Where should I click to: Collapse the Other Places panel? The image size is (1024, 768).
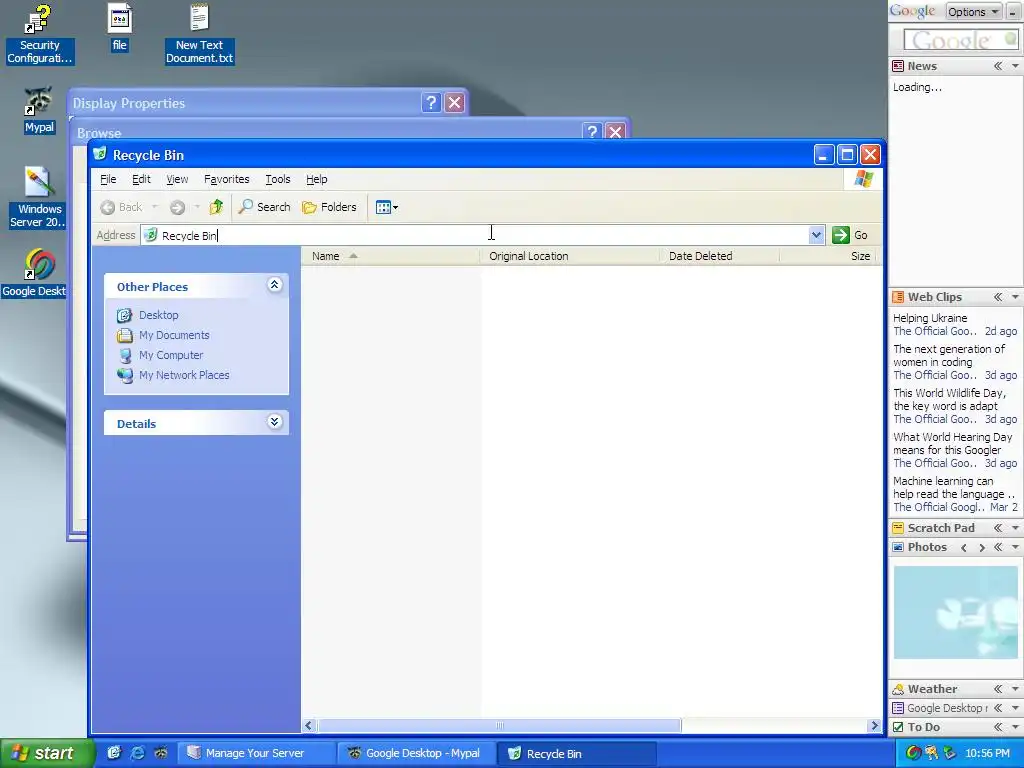[x=275, y=285]
